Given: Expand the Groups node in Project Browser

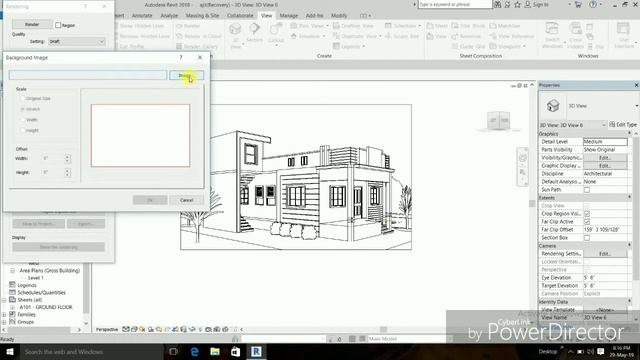Looking at the screenshot, I should [4, 322].
